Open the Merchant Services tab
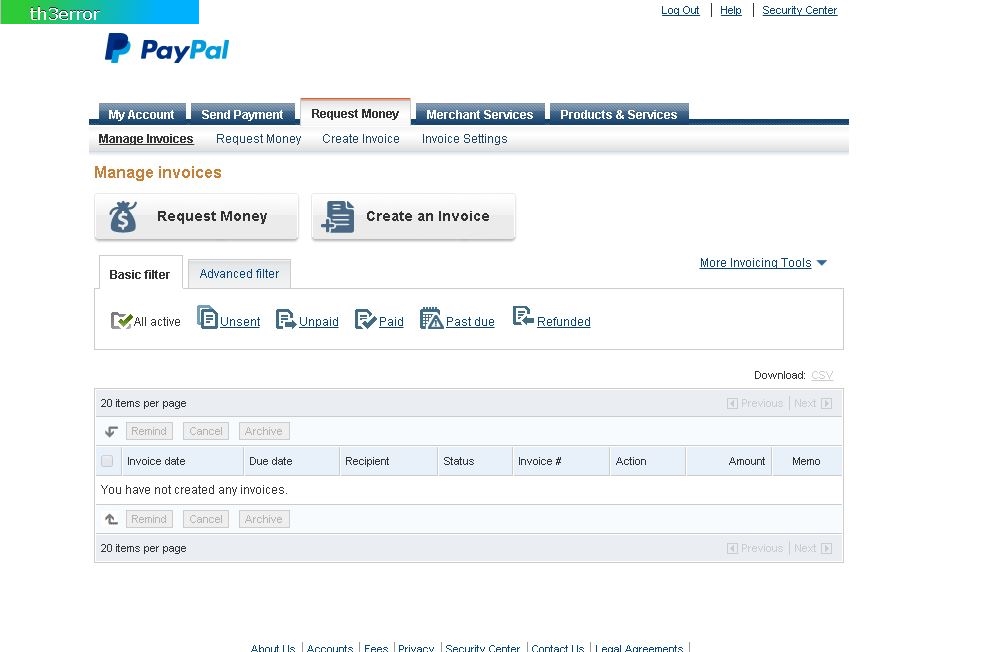 (480, 114)
